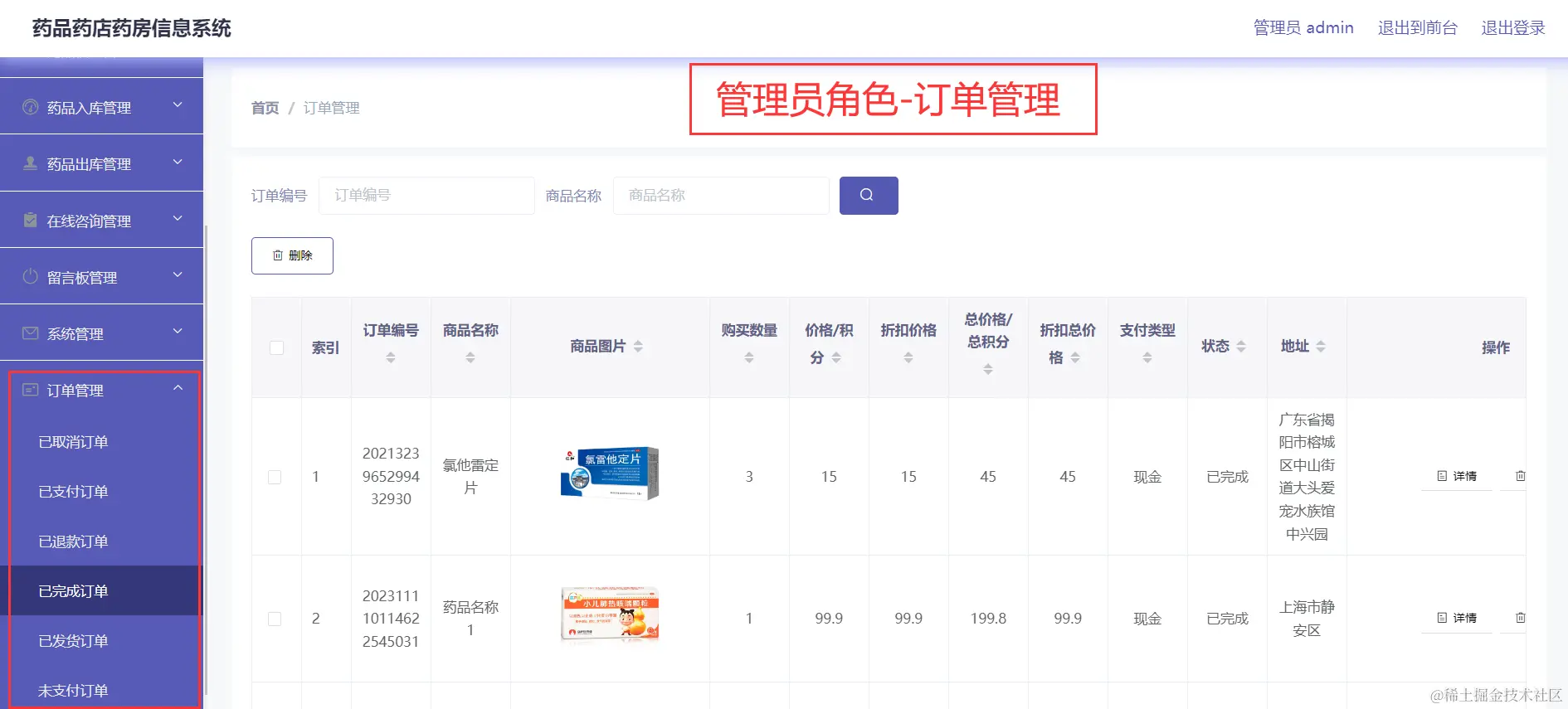
Task: Click the 留言板管理 power icon
Action: point(30,276)
